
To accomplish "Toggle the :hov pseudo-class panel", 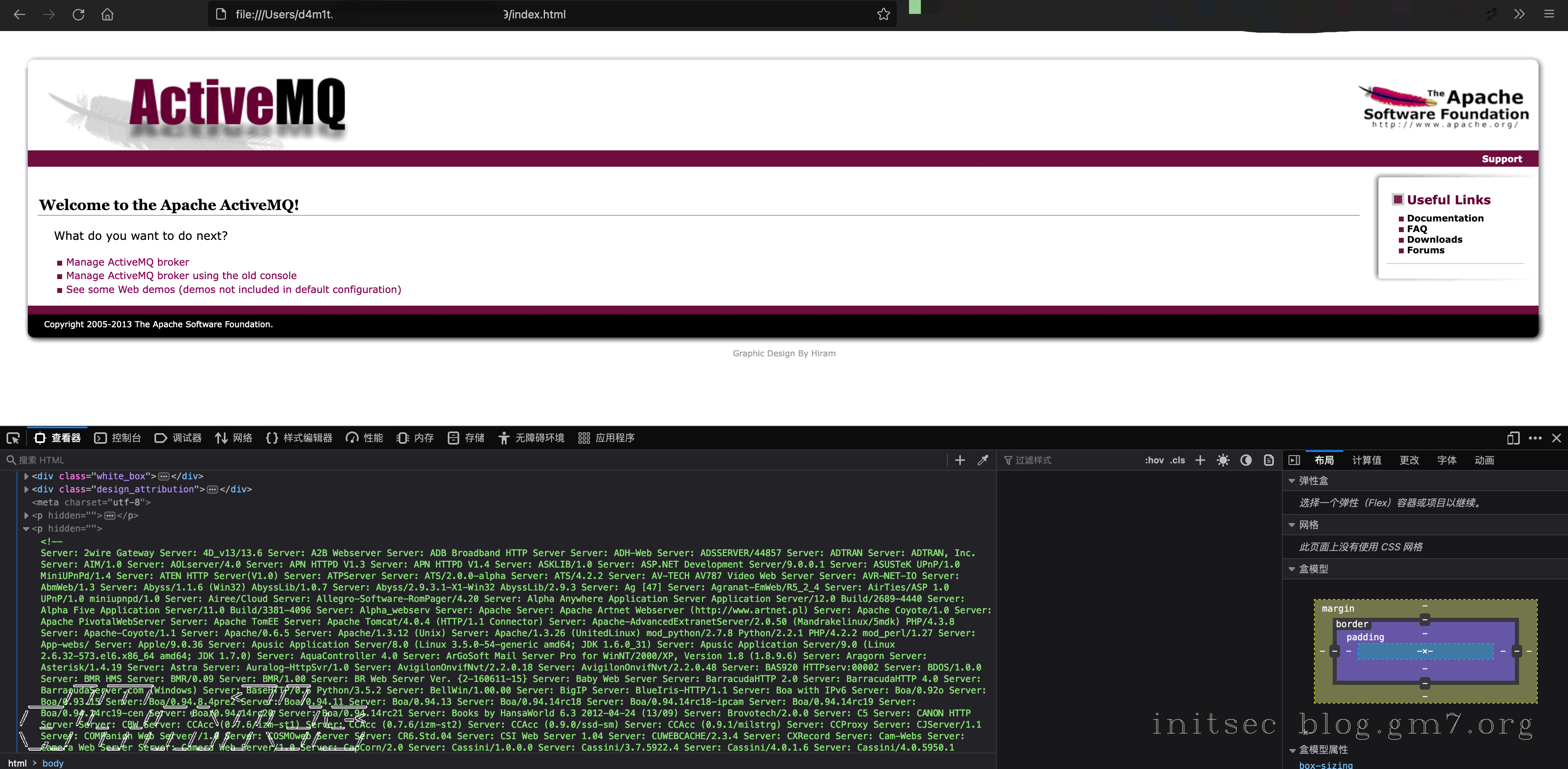I will pyautogui.click(x=1154, y=461).
